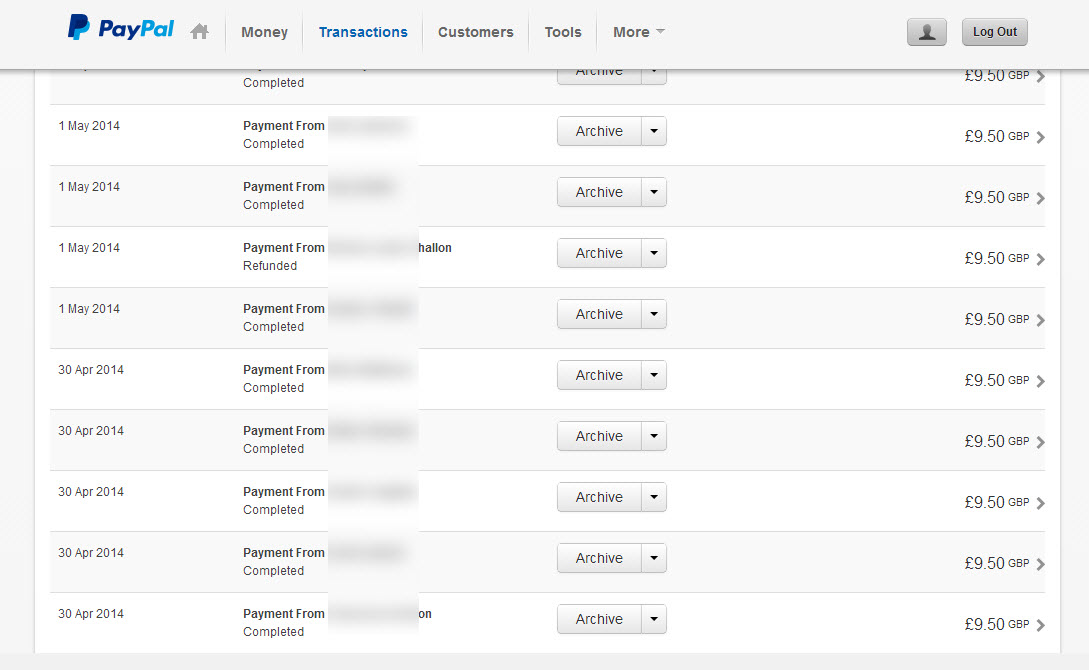1089x670 pixels.
Task: Click right chevron on first 1 May 2014 row
Action: pos(1041,137)
